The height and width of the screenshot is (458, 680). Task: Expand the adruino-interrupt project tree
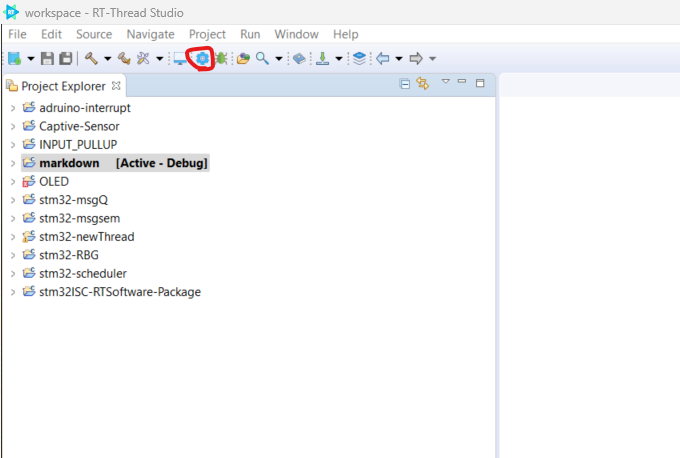[11, 107]
